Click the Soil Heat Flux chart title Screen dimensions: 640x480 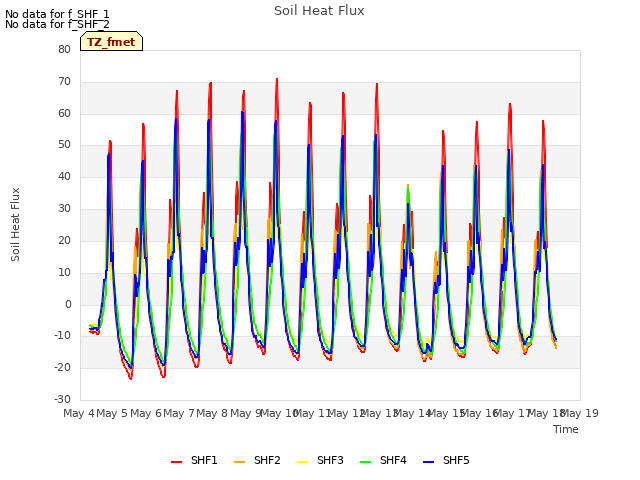[x=319, y=11]
